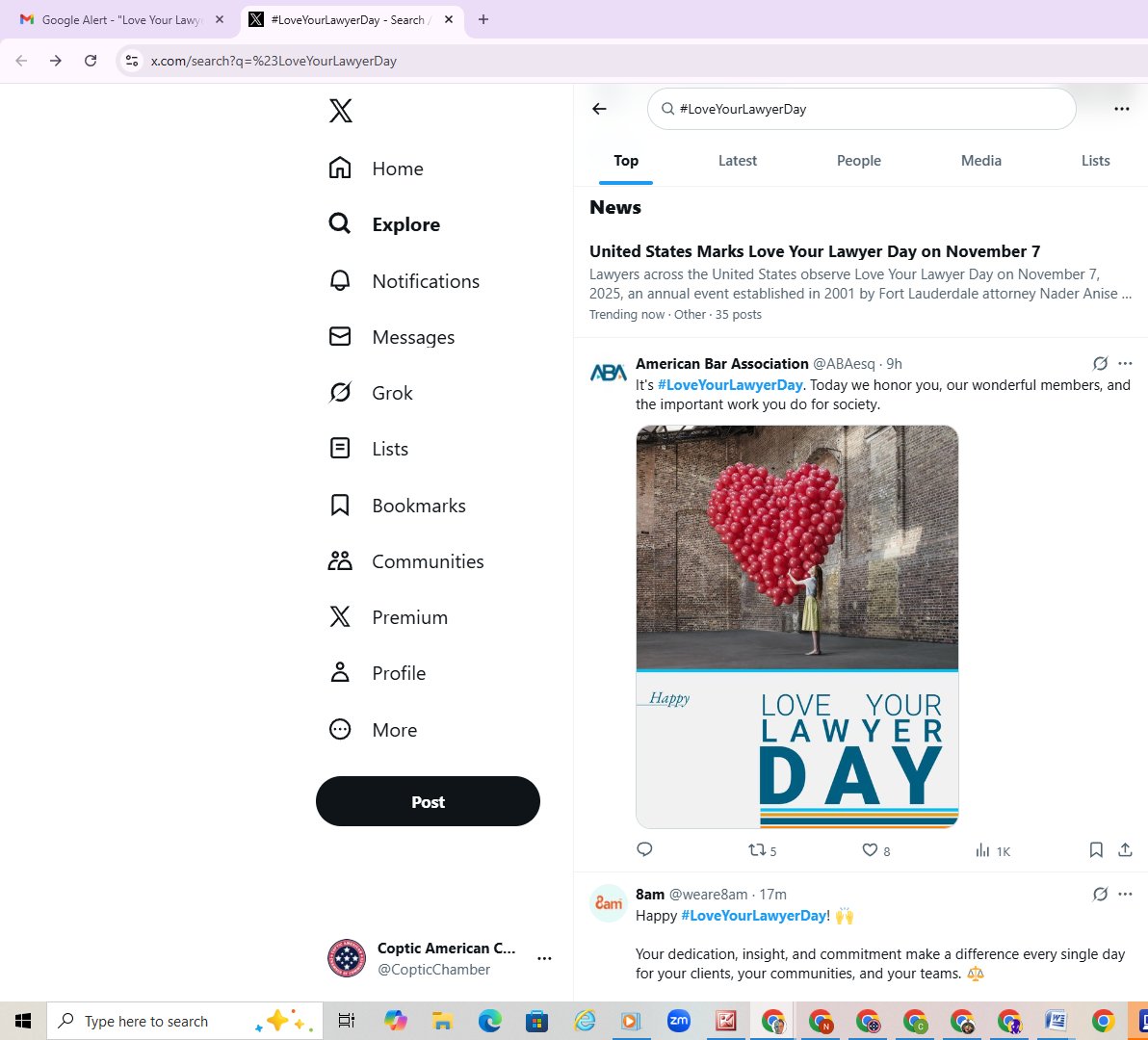
Task: Click the taskbar search box
Action: click(185, 1020)
